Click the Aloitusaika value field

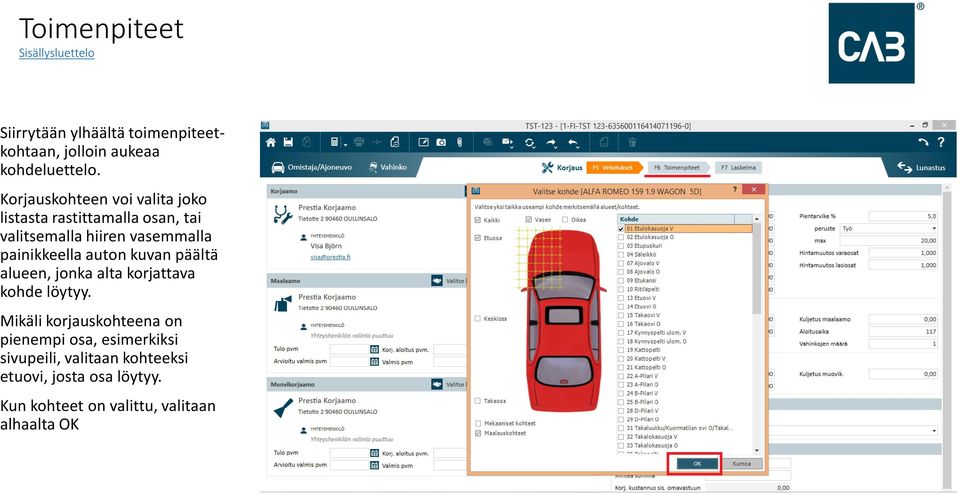pos(904,331)
